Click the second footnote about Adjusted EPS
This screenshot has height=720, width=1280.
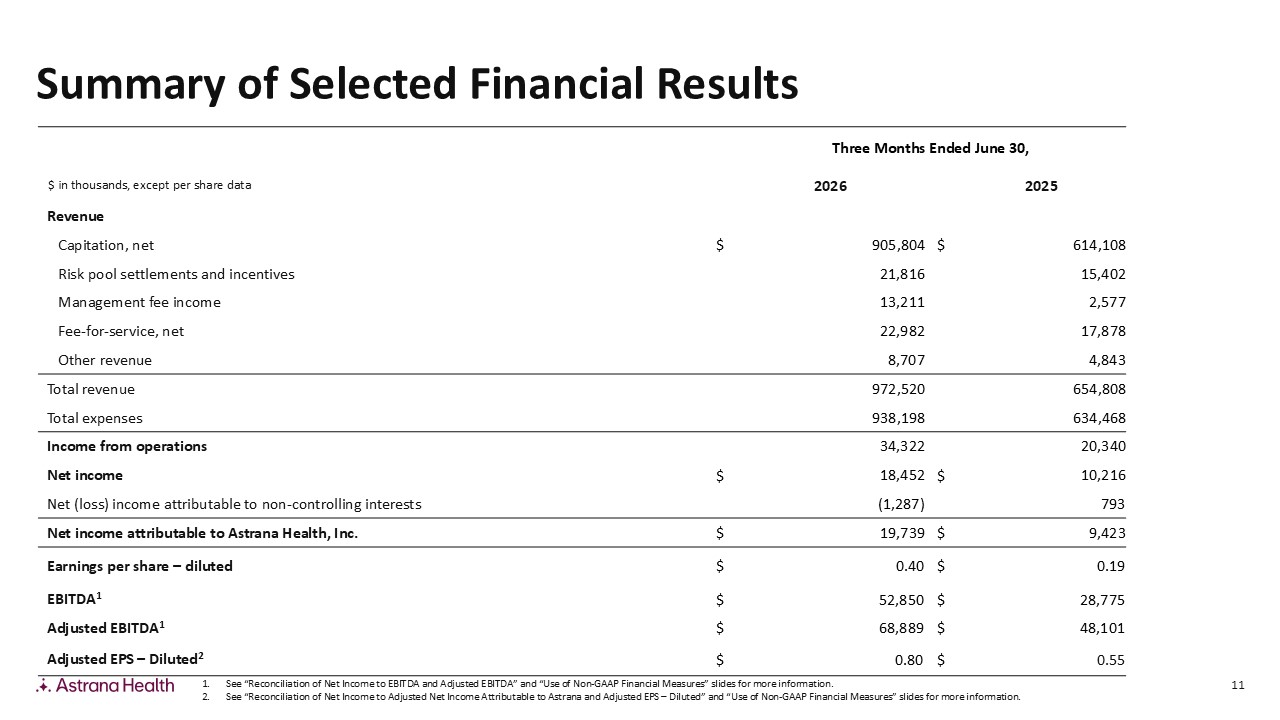[611, 696]
